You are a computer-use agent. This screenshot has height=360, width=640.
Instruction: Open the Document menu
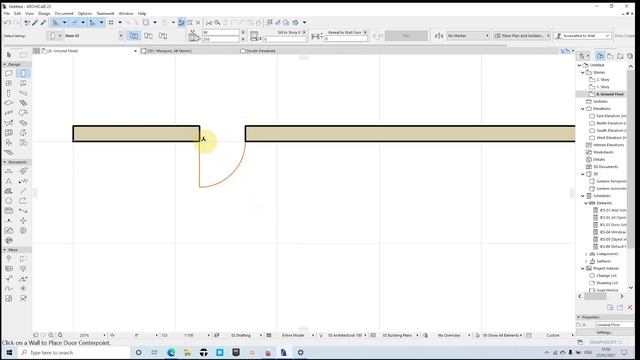click(x=64, y=13)
